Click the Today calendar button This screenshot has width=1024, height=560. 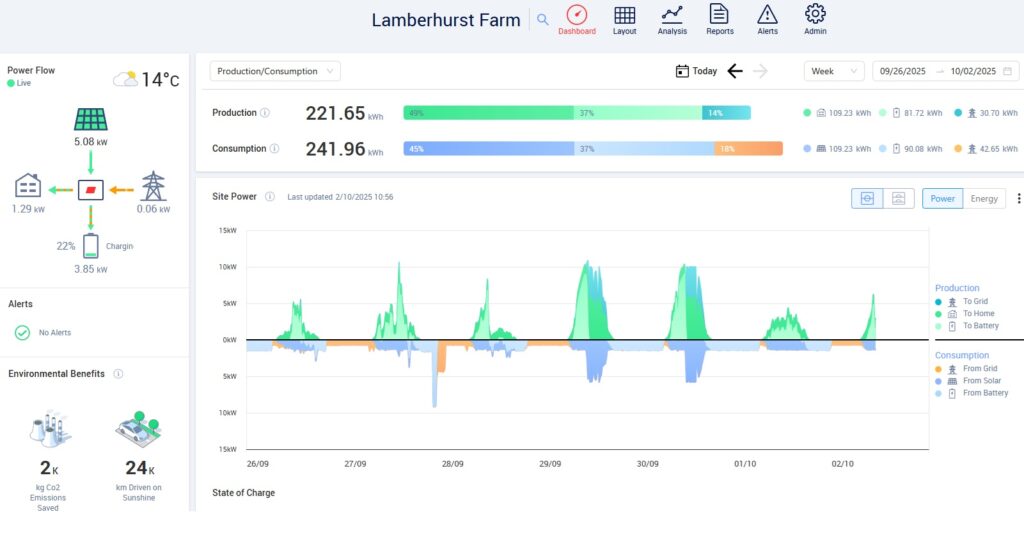(x=697, y=71)
